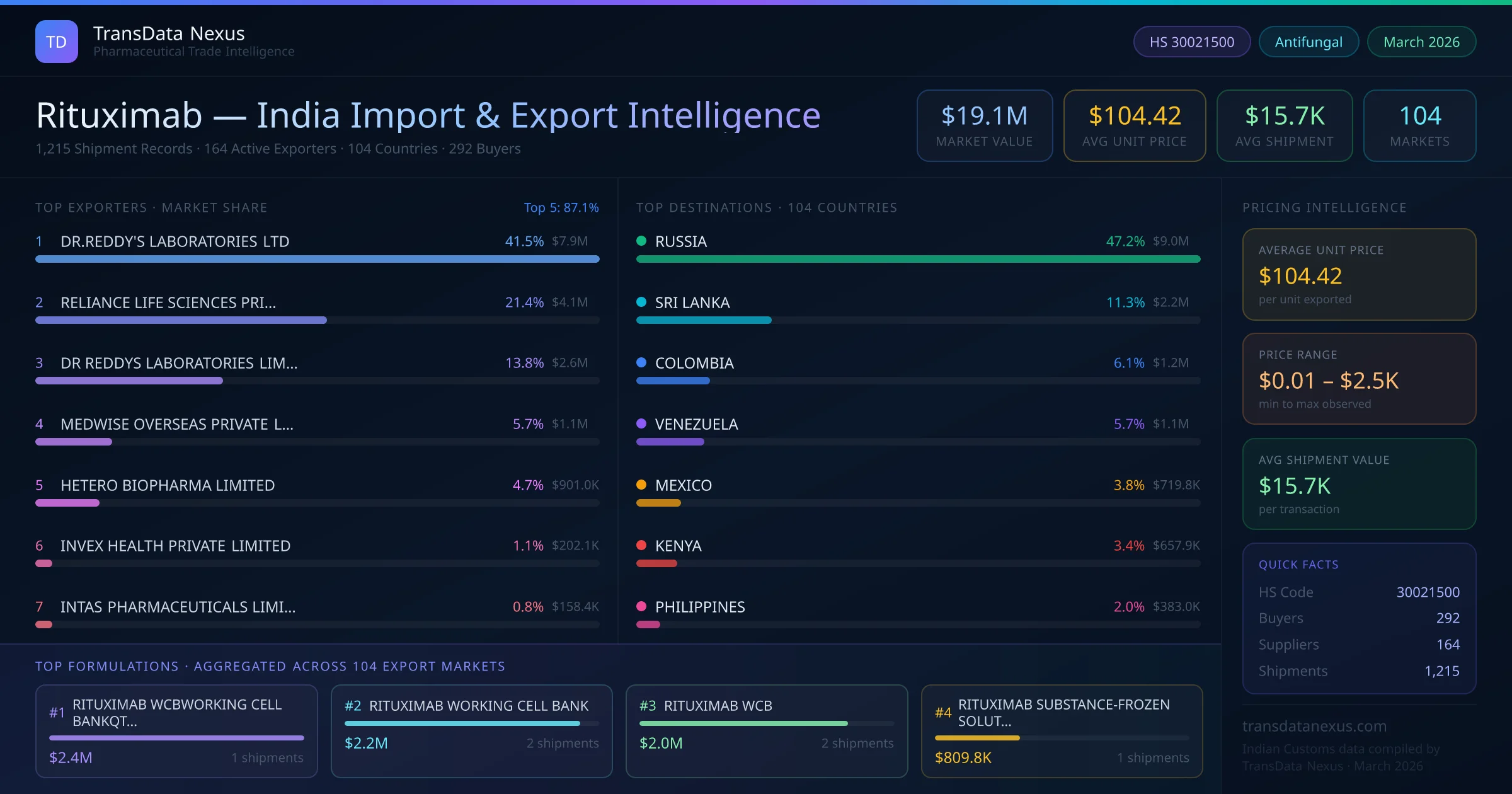1512x794 pixels.
Task: Click the Colombia blue destination dot
Action: pyautogui.click(x=641, y=363)
